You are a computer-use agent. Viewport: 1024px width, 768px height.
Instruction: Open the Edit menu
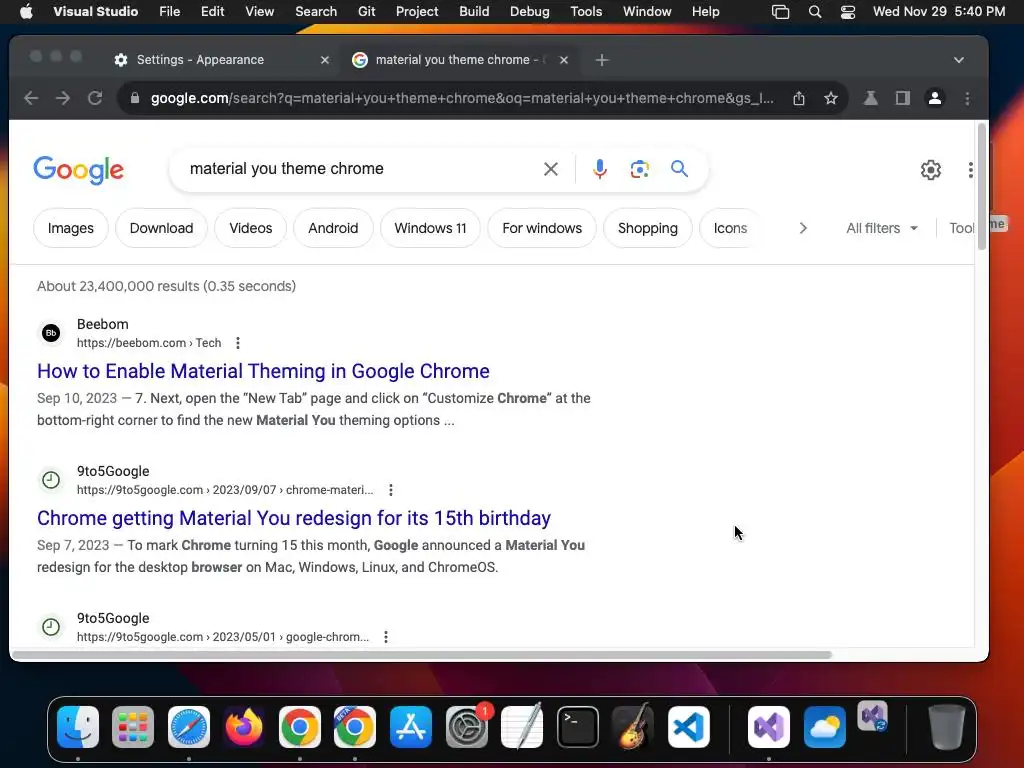[212, 11]
